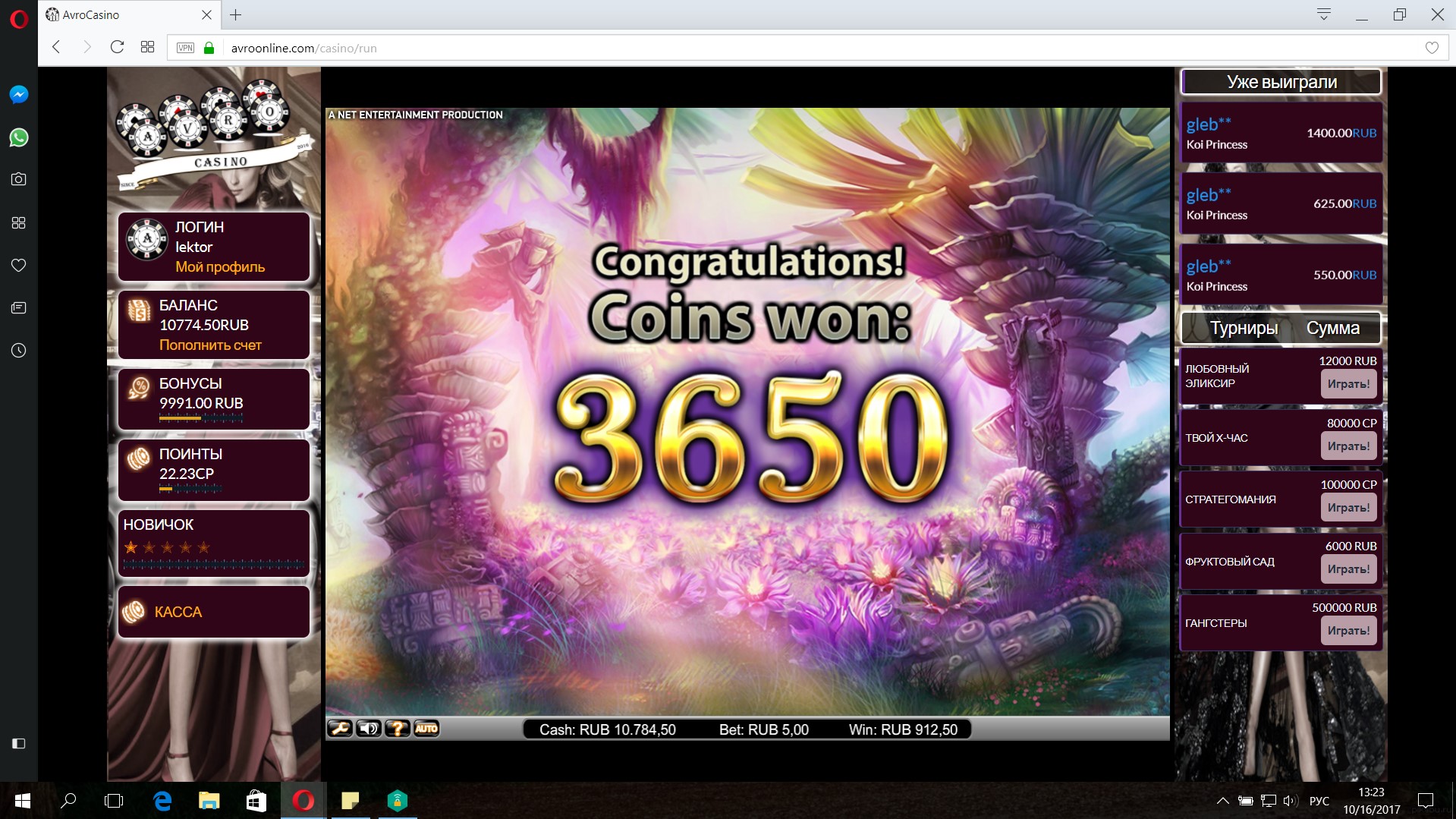Click the БОНУСЫ progress bar

pyautogui.click(x=201, y=417)
